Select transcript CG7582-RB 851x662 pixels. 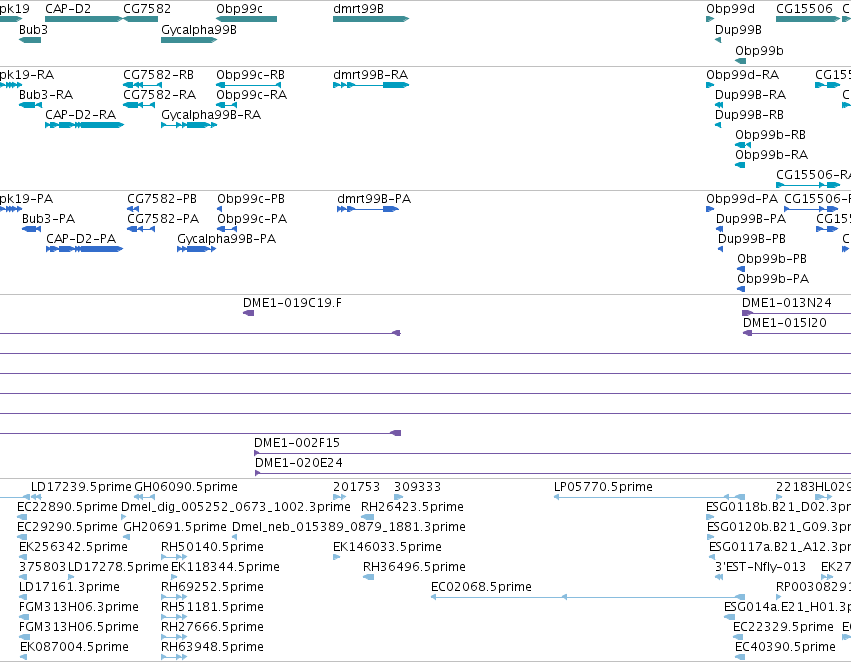[142, 85]
